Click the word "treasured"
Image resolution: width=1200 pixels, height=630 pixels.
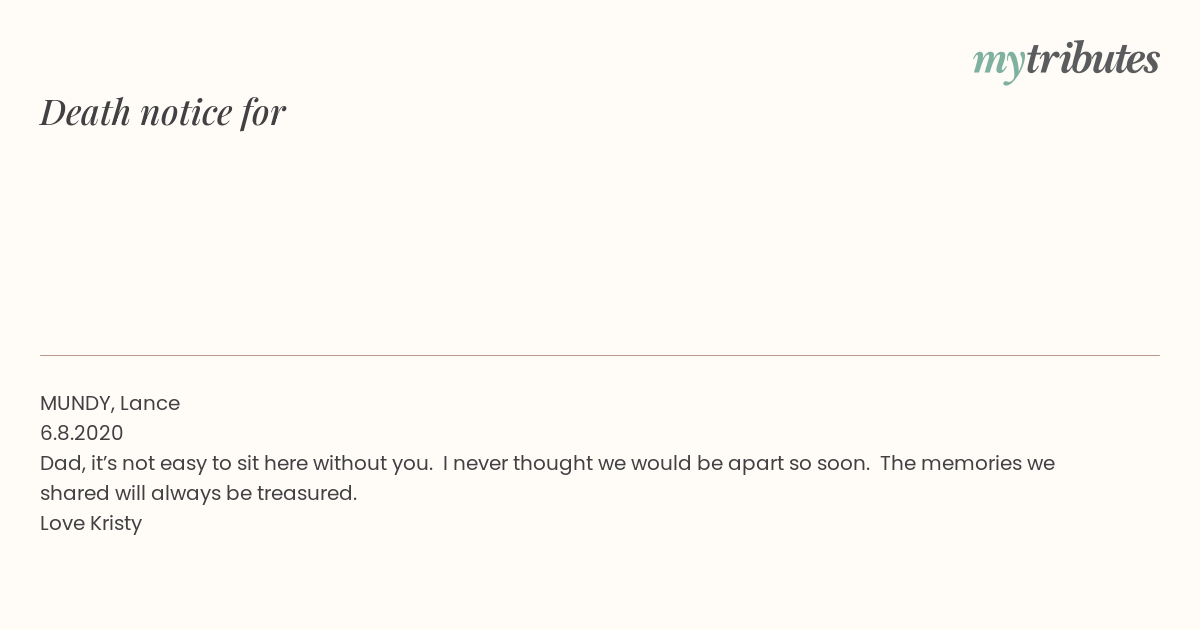coord(304,493)
